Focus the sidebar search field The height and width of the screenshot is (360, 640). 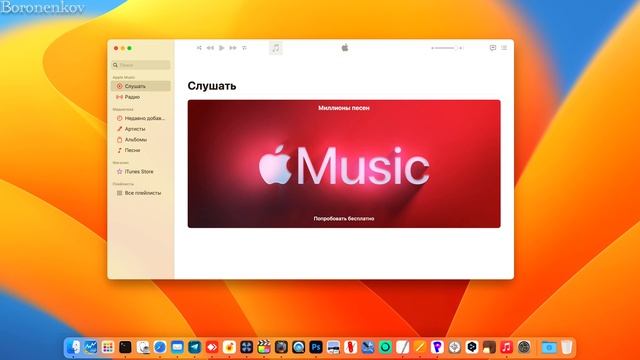point(141,65)
